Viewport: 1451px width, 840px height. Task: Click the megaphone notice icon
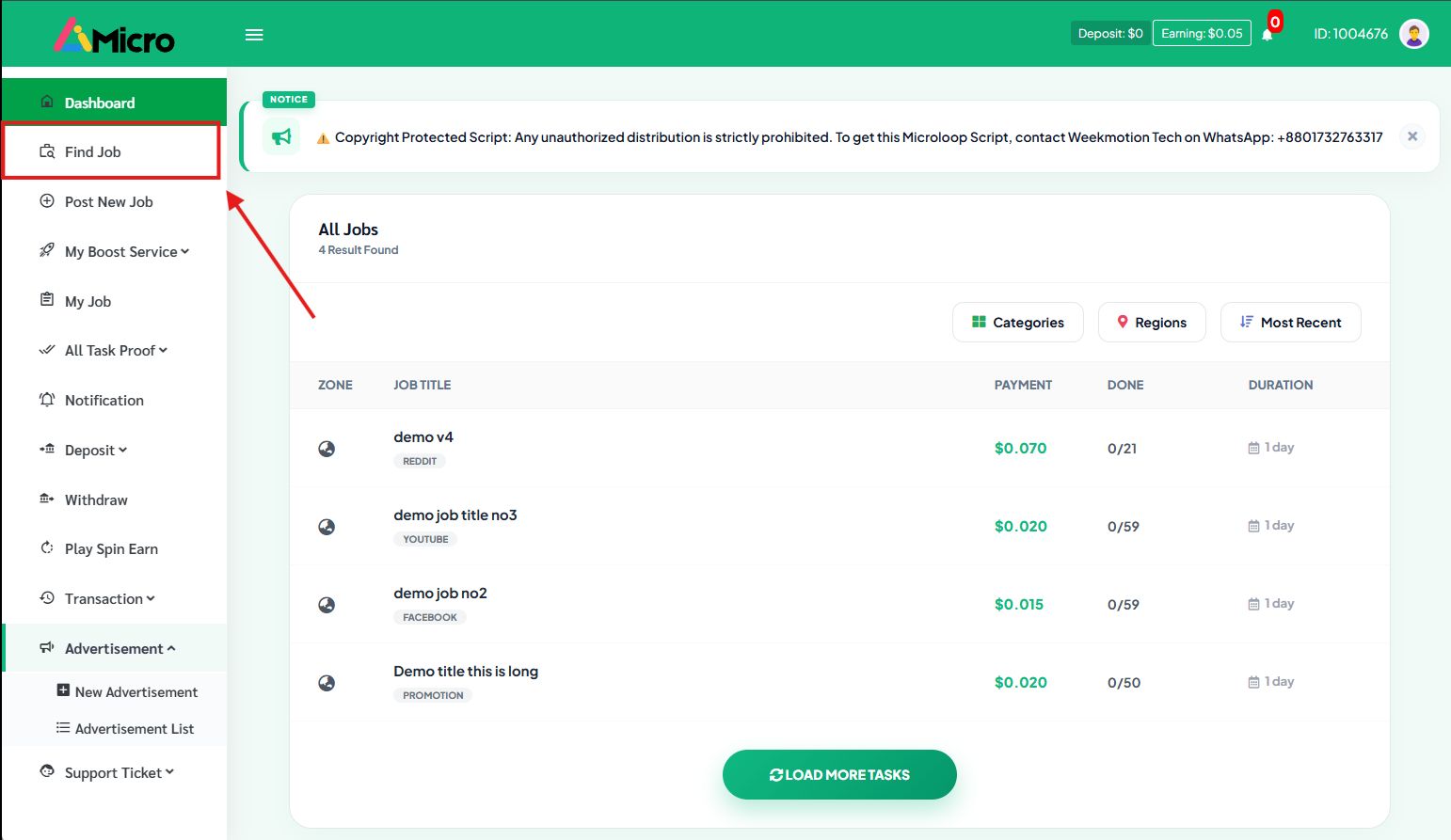tap(281, 137)
